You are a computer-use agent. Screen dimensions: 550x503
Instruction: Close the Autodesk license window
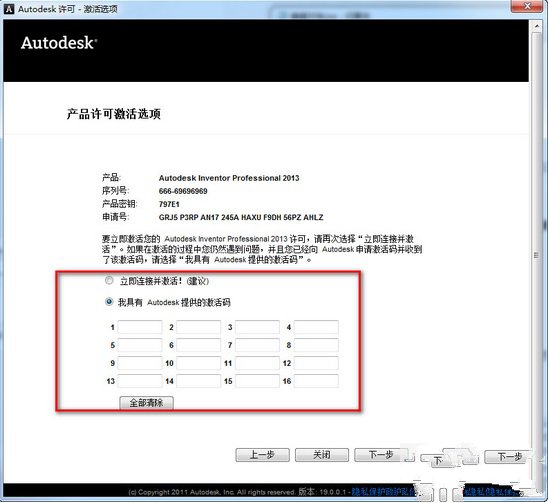tap(527, 6)
